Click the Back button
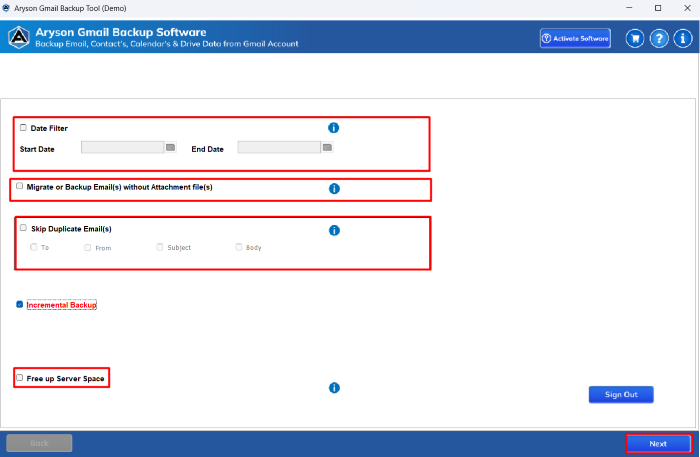Image resolution: width=700 pixels, height=457 pixels. click(x=39, y=443)
